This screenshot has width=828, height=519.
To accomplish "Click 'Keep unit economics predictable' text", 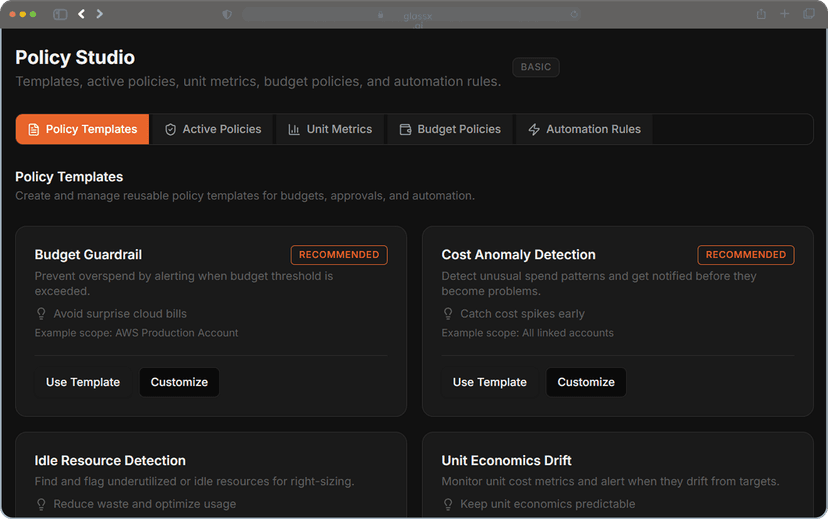I will click(548, 504).
